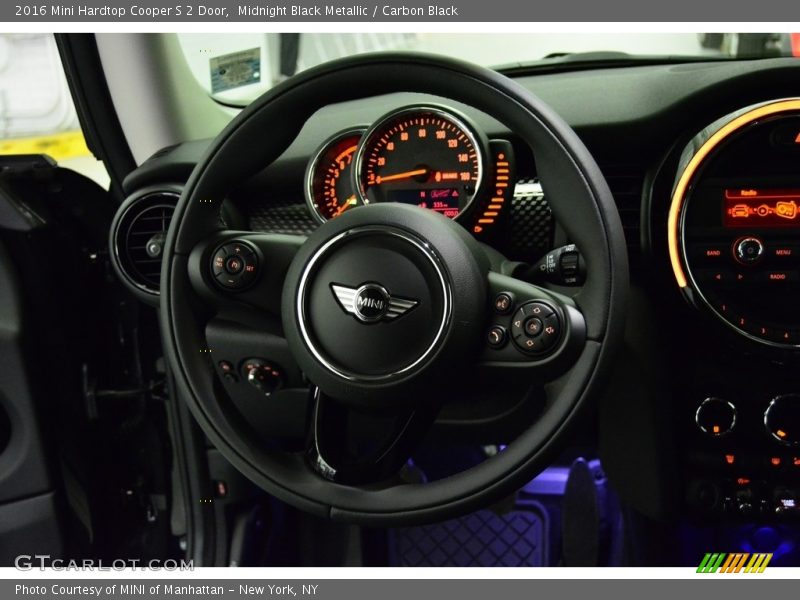
Task: Select the volume up arrow on the right spoke
Action: point(537,310)
